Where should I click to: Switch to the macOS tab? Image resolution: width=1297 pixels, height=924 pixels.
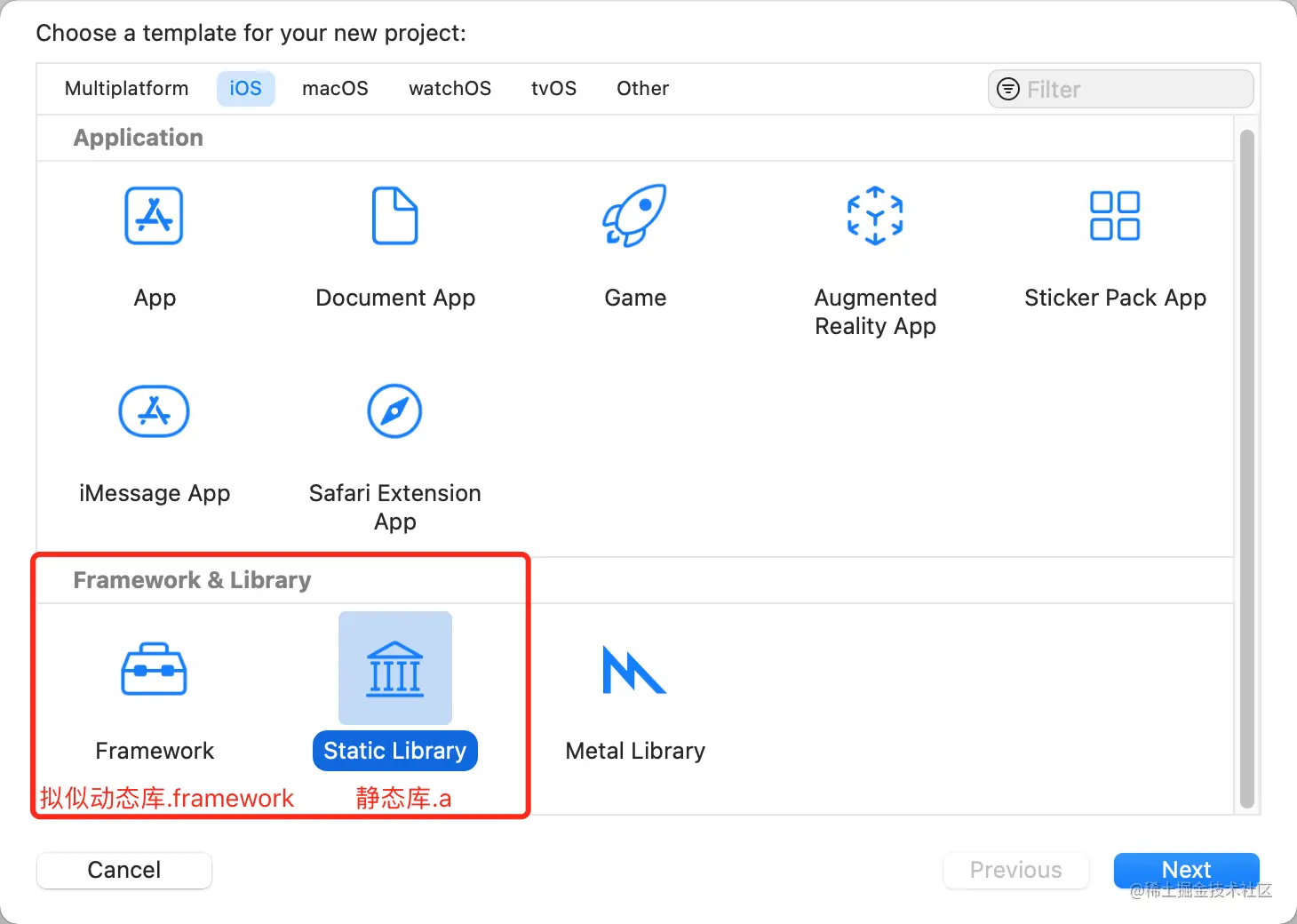click(x=335, y=89)
